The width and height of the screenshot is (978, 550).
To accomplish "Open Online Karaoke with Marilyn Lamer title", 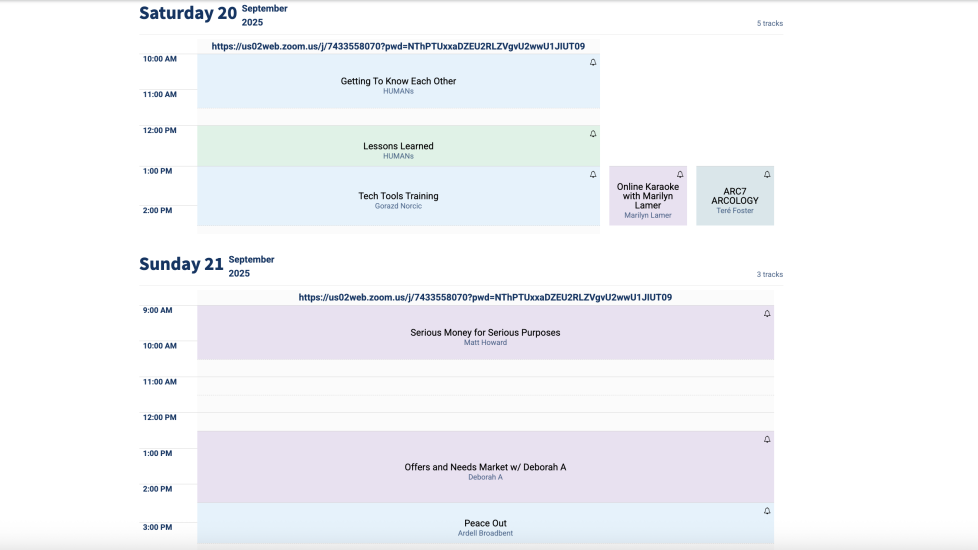I will point(648,196).
